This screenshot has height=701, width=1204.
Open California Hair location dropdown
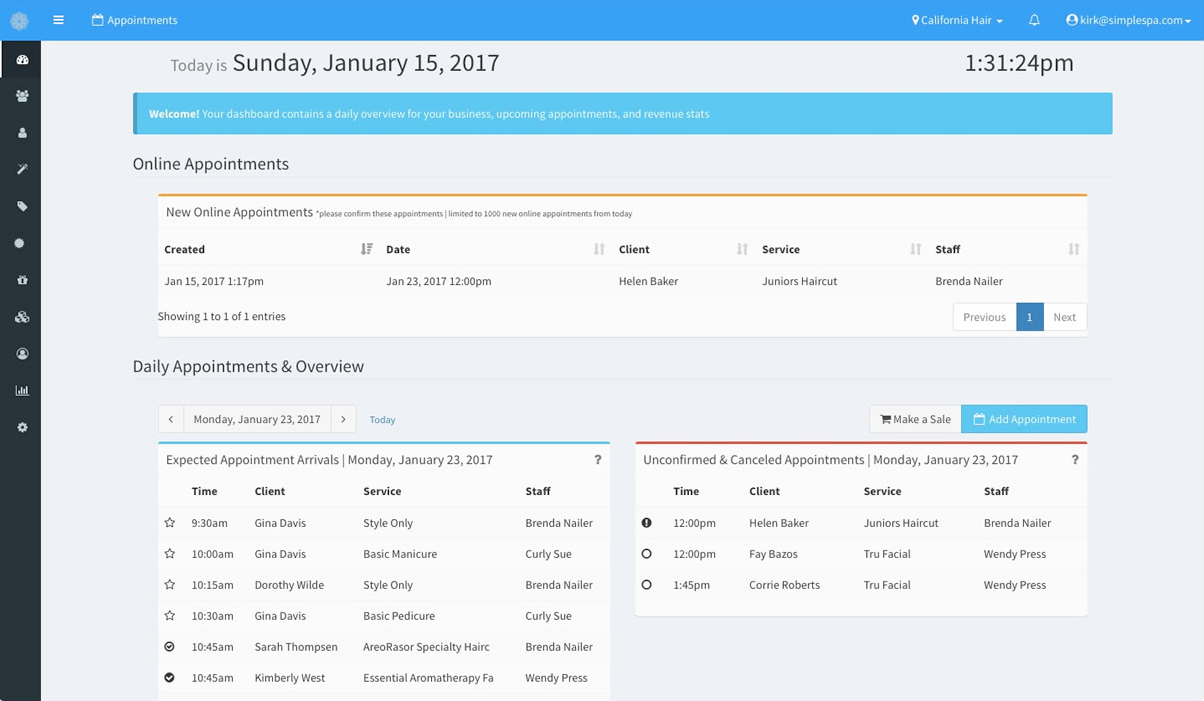point(957,20)
